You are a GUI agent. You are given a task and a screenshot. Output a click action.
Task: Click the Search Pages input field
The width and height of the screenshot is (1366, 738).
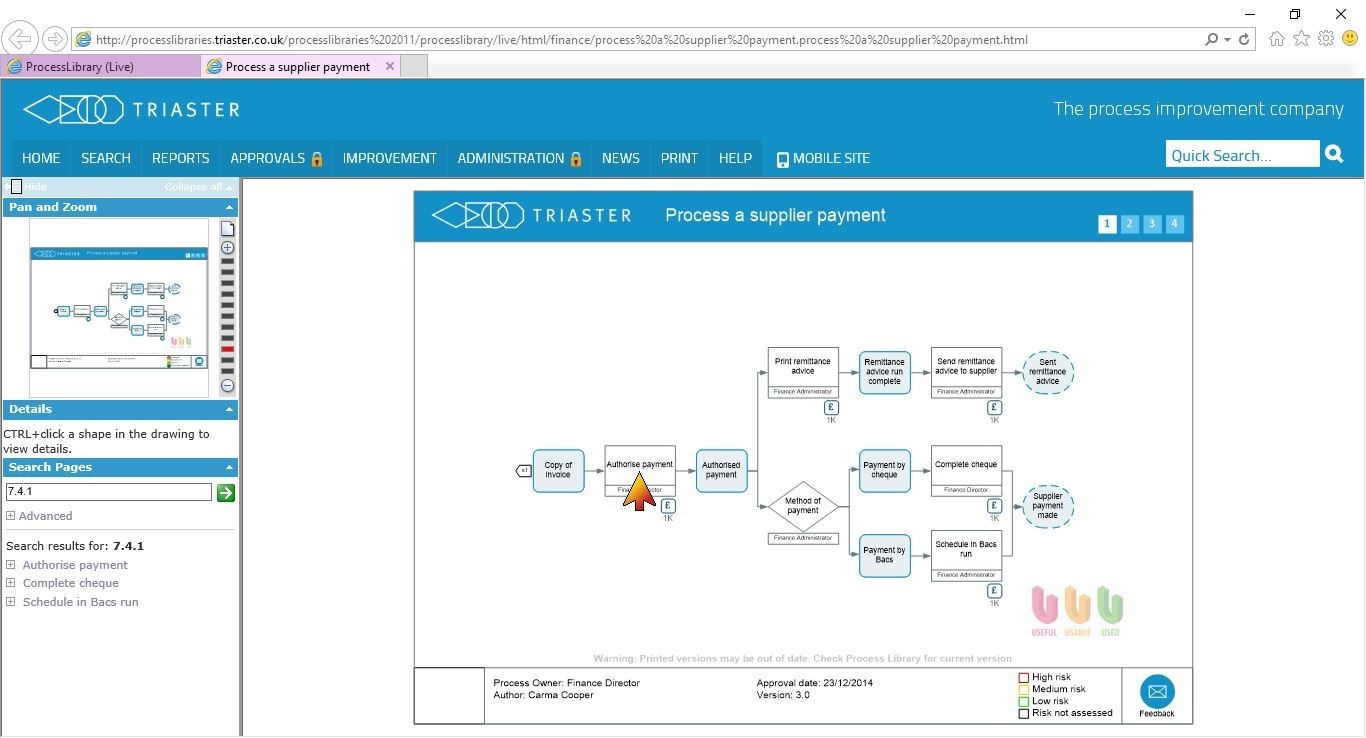(x=107, y=491)
